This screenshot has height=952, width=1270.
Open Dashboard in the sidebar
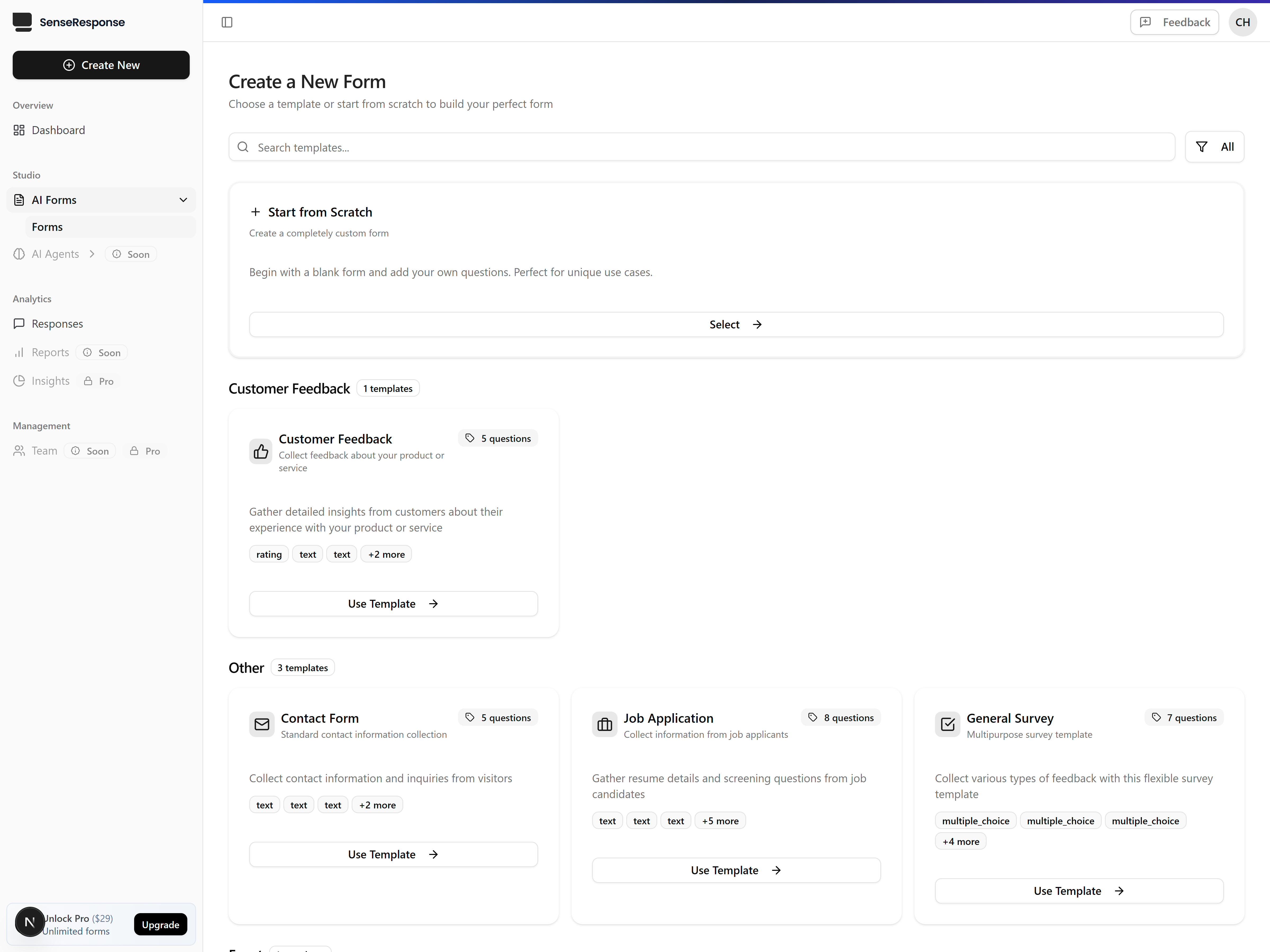[x=58, y=130]
